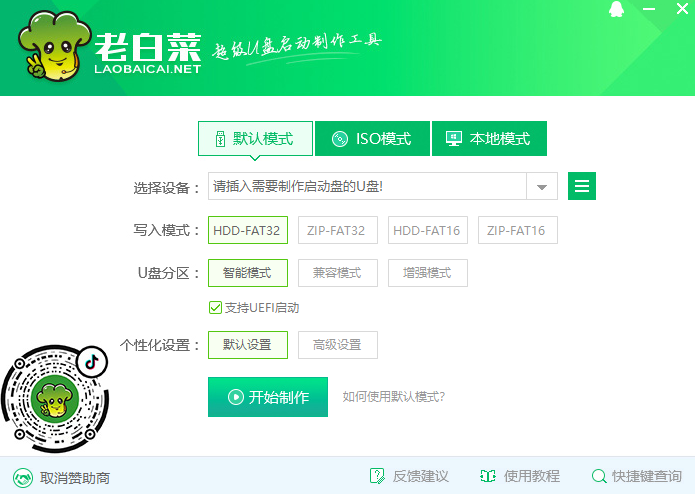This screenshot has height=494, width=695.
Task: Click the 开始制作 start button
Action: (x=268, y=397)
